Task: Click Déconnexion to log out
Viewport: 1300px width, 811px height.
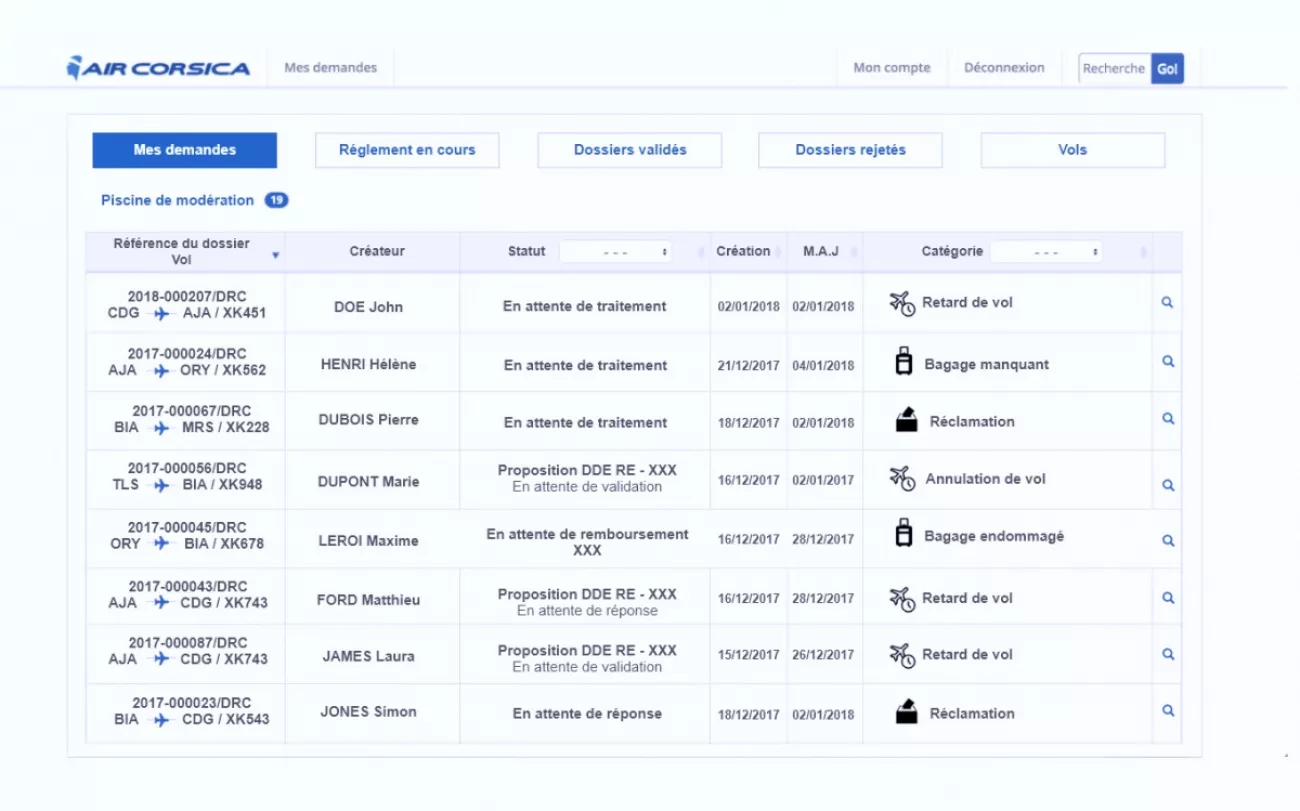Action: click(1004, 68)
